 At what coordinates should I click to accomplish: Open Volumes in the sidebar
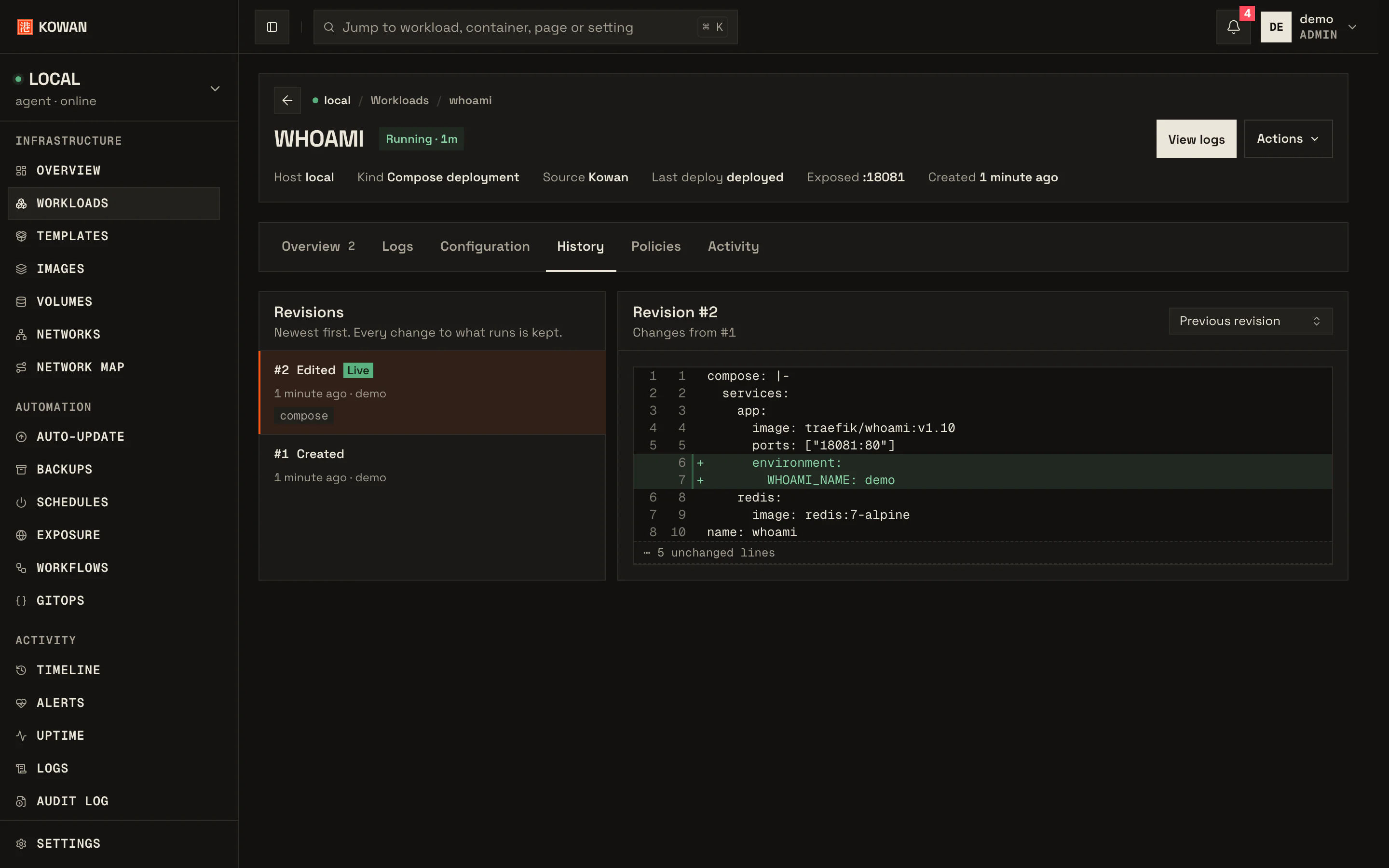[x=114, y=301]
